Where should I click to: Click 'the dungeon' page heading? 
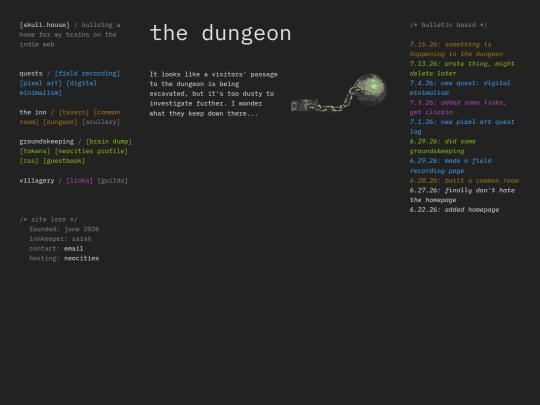coord(220,33)
